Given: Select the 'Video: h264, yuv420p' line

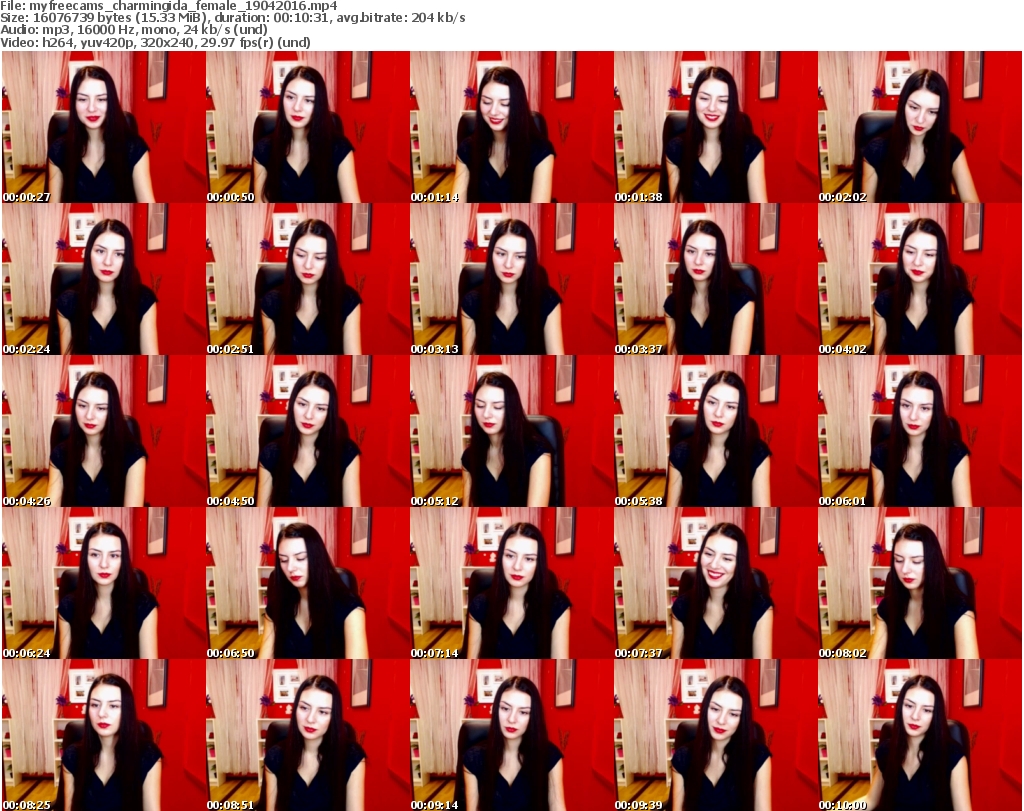Looking at the screenshot, I should 155,43.
